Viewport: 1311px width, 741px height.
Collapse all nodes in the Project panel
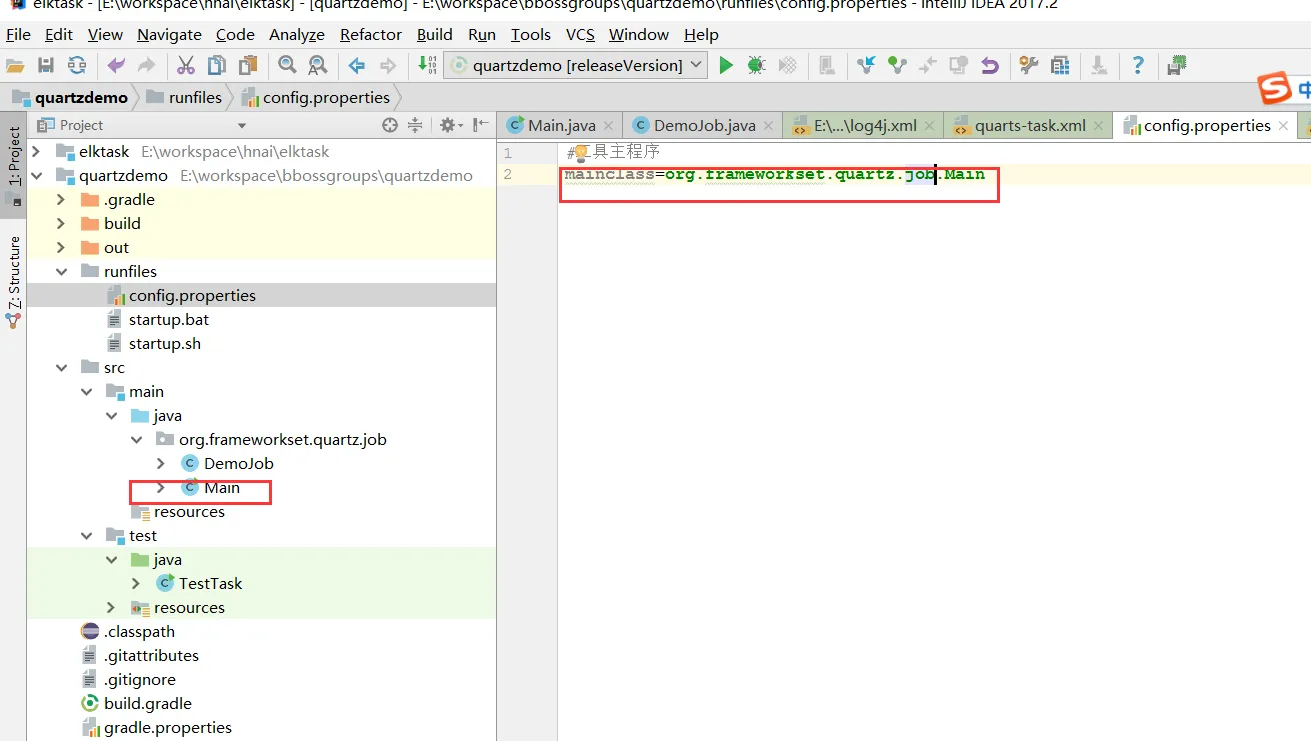click(415, 125)
